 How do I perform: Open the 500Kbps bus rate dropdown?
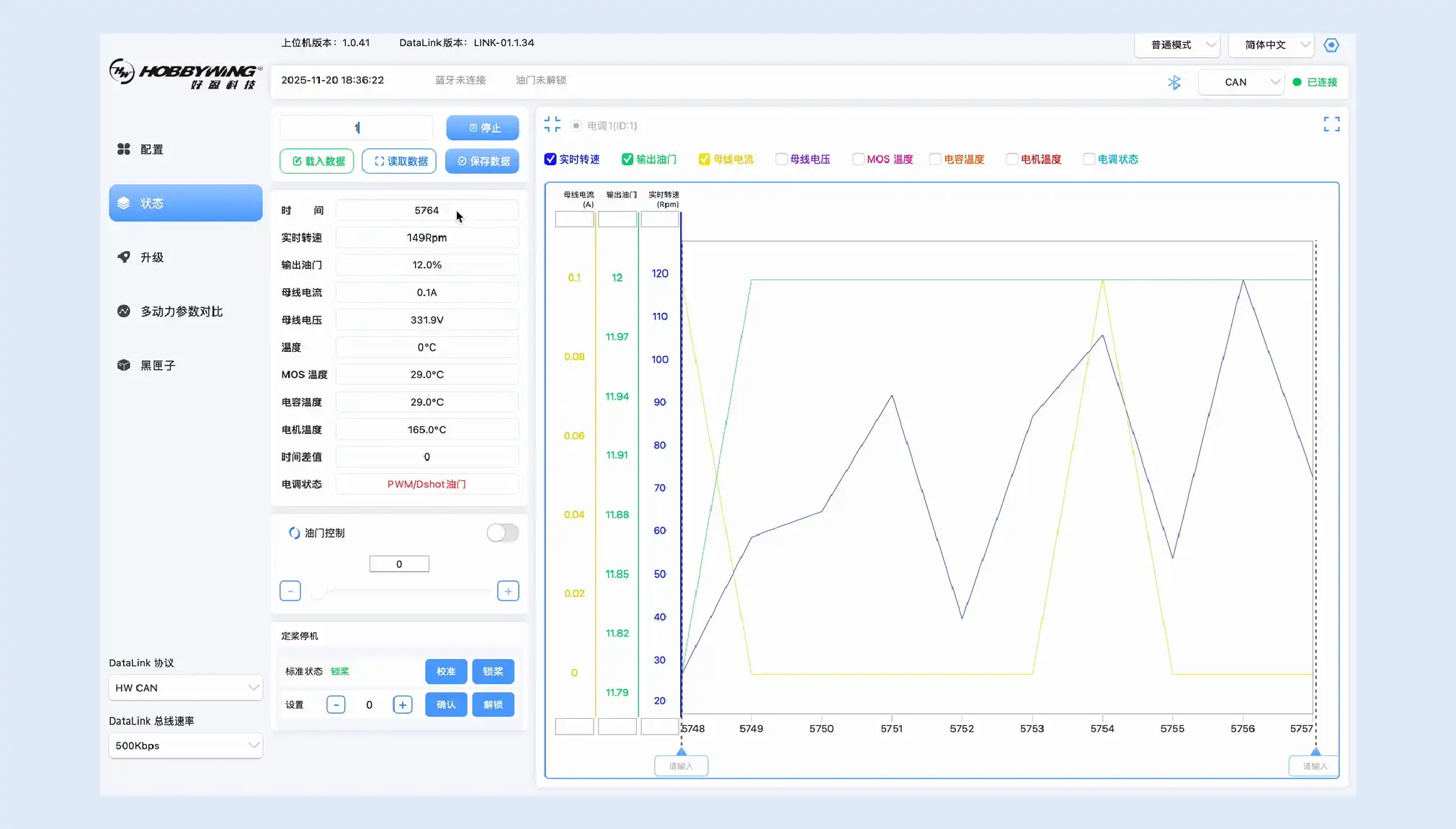[185, 745]
